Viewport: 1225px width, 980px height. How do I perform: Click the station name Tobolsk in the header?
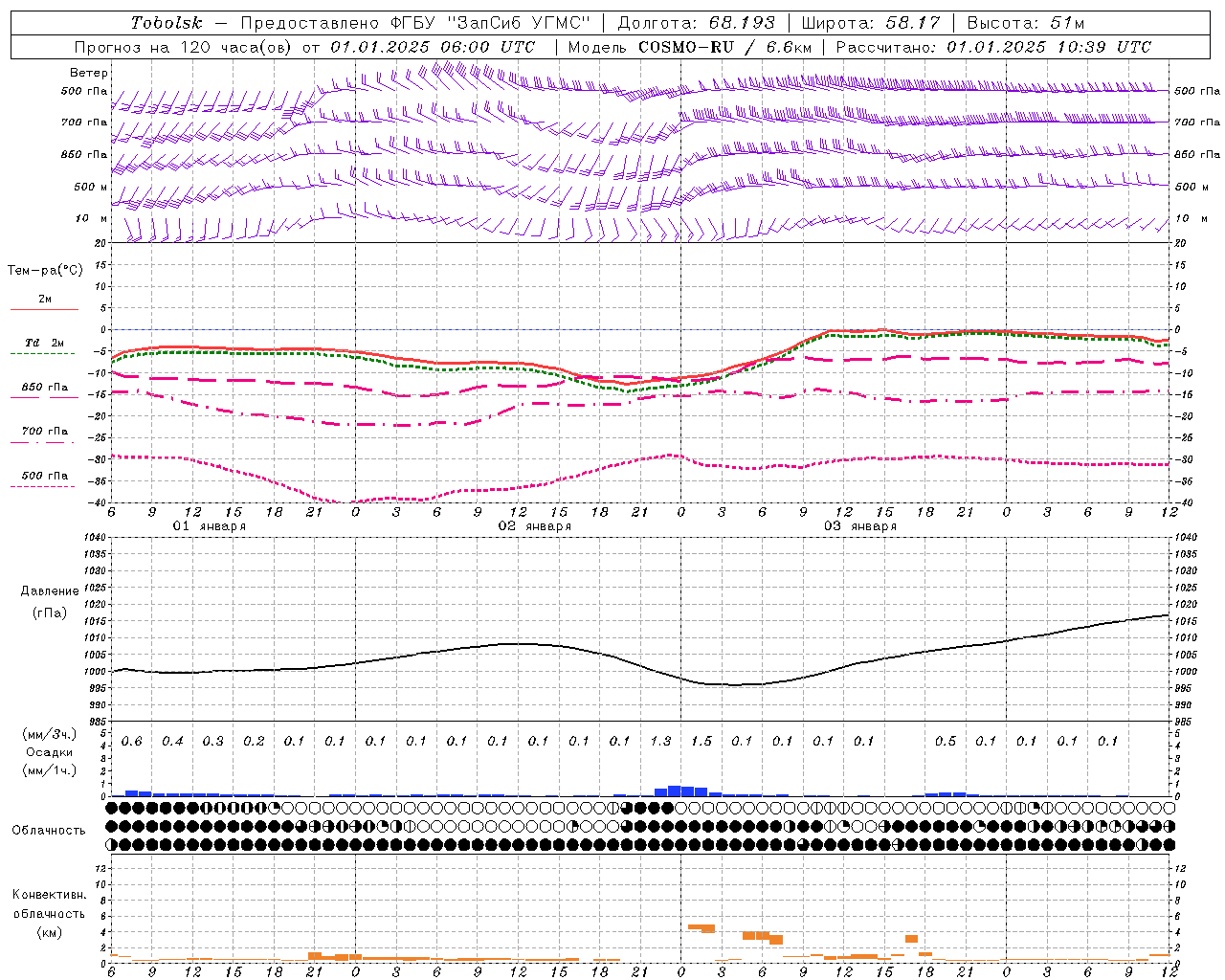pyautogui.click(x=167, y=23)
